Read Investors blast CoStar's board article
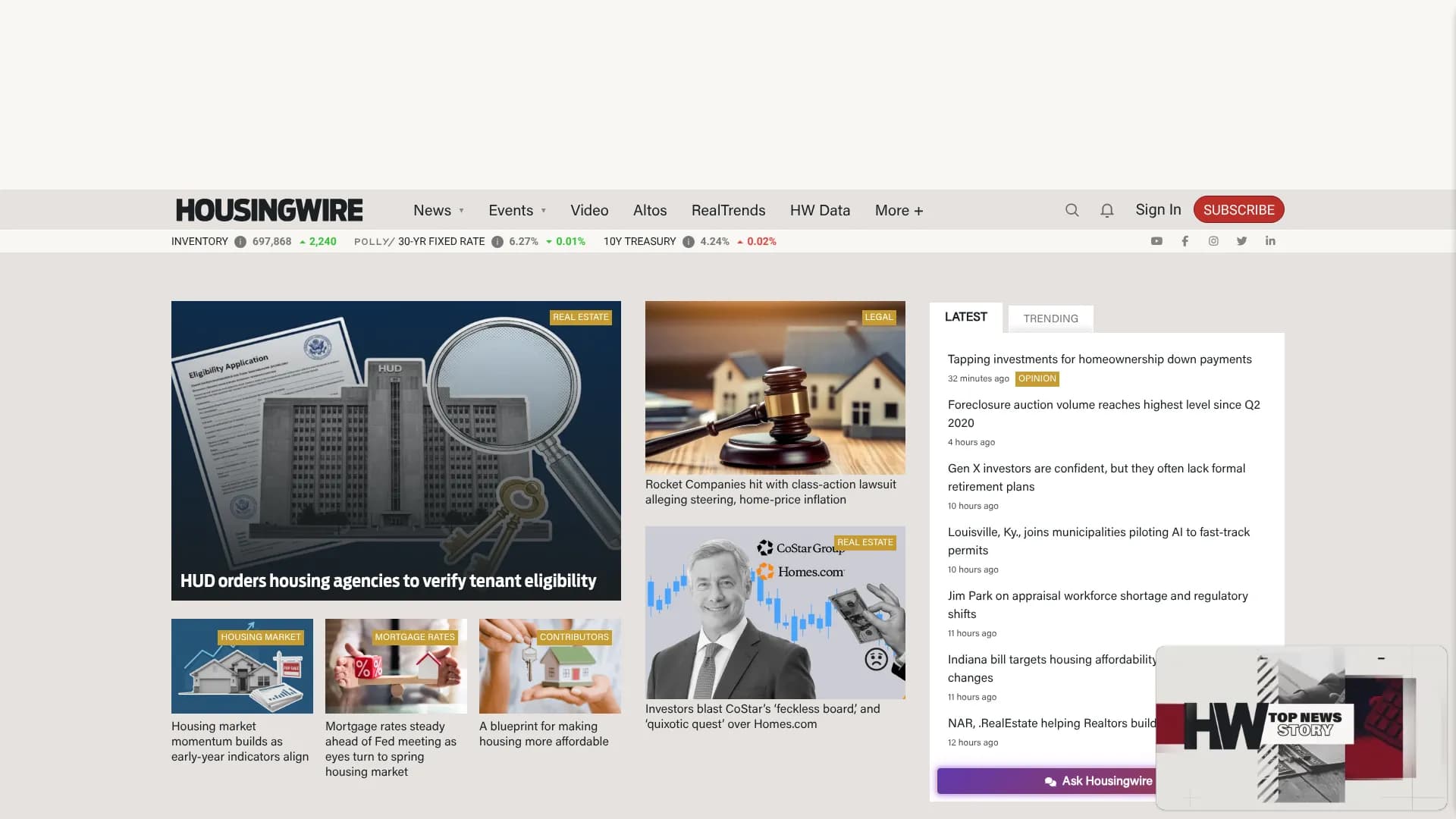Viewport: 1456px width, 819px height. click(x=763, y=717)
